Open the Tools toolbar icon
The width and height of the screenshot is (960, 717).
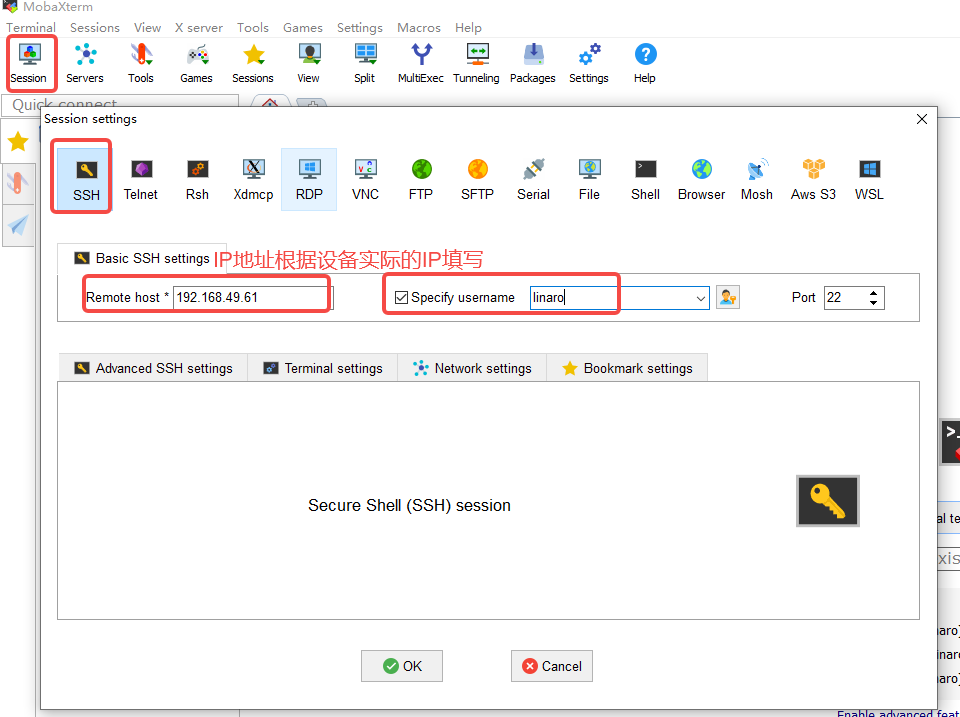click(x=141, y=64)
